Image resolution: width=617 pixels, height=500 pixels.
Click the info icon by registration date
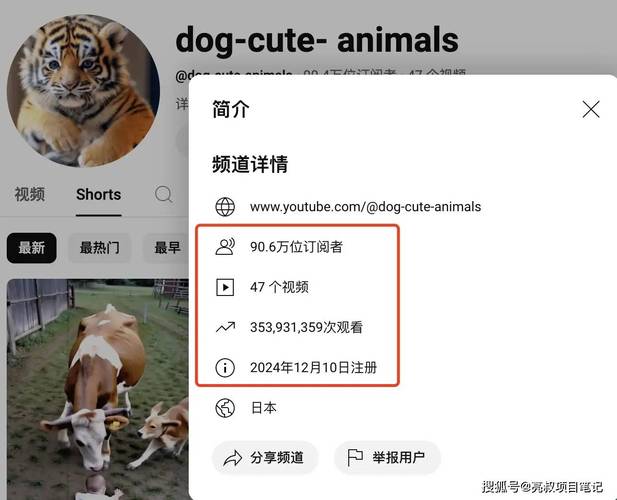(x=225, y=367)
